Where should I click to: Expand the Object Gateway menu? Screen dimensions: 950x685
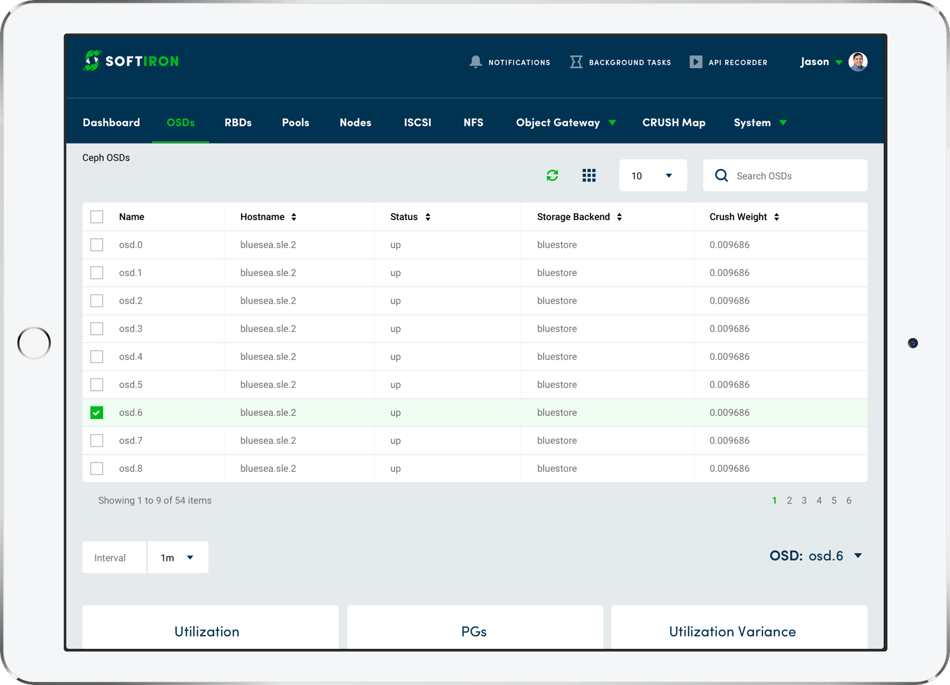tap(566, 123)
